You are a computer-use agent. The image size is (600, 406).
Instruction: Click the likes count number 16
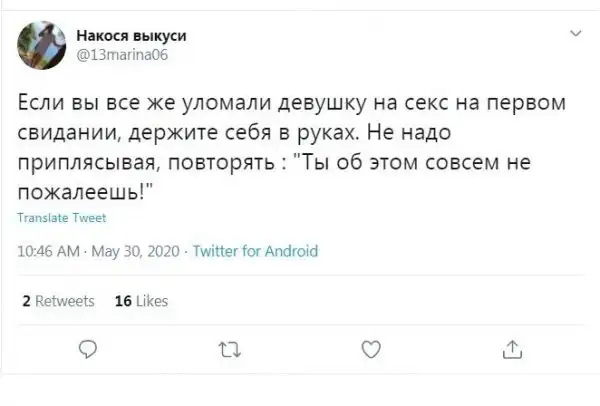pyautogui.click(x=124, y=300)
